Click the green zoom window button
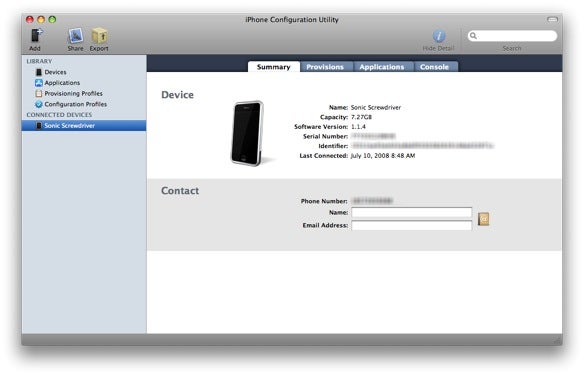584x375 pixels. [x=52, y=19]
